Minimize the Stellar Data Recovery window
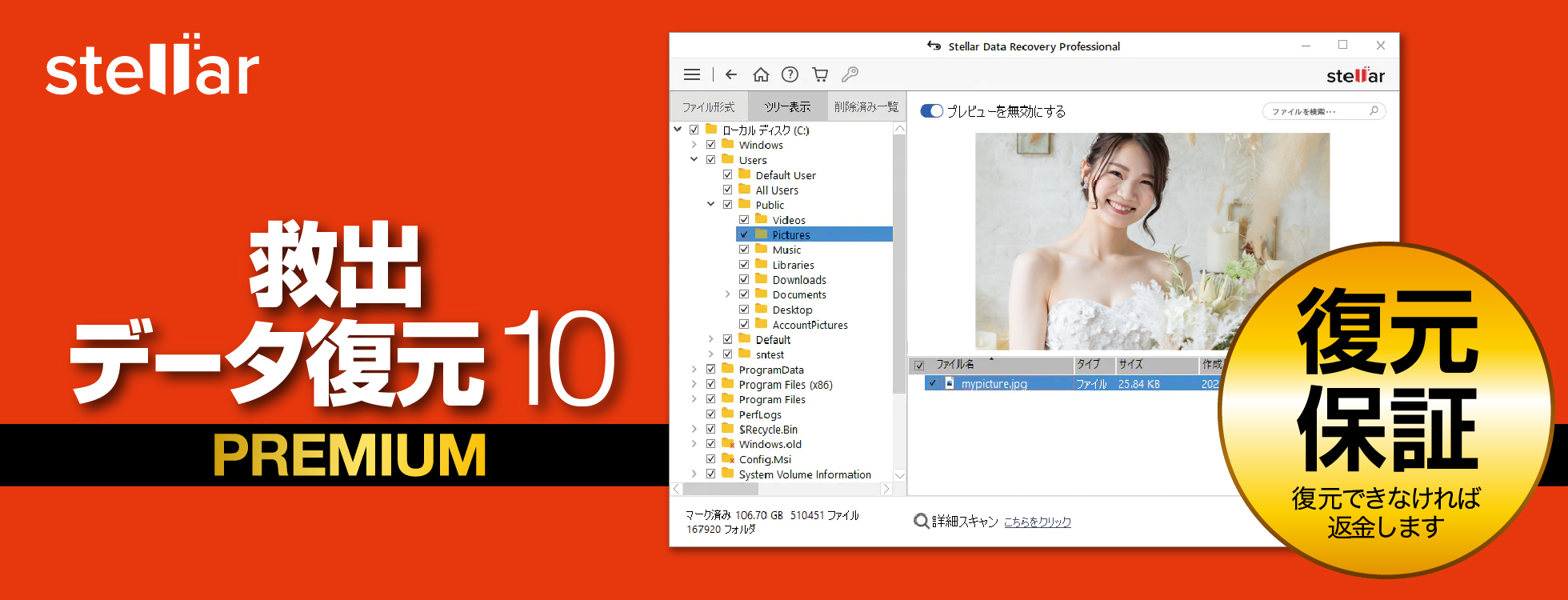 (x=1306, y=46)
